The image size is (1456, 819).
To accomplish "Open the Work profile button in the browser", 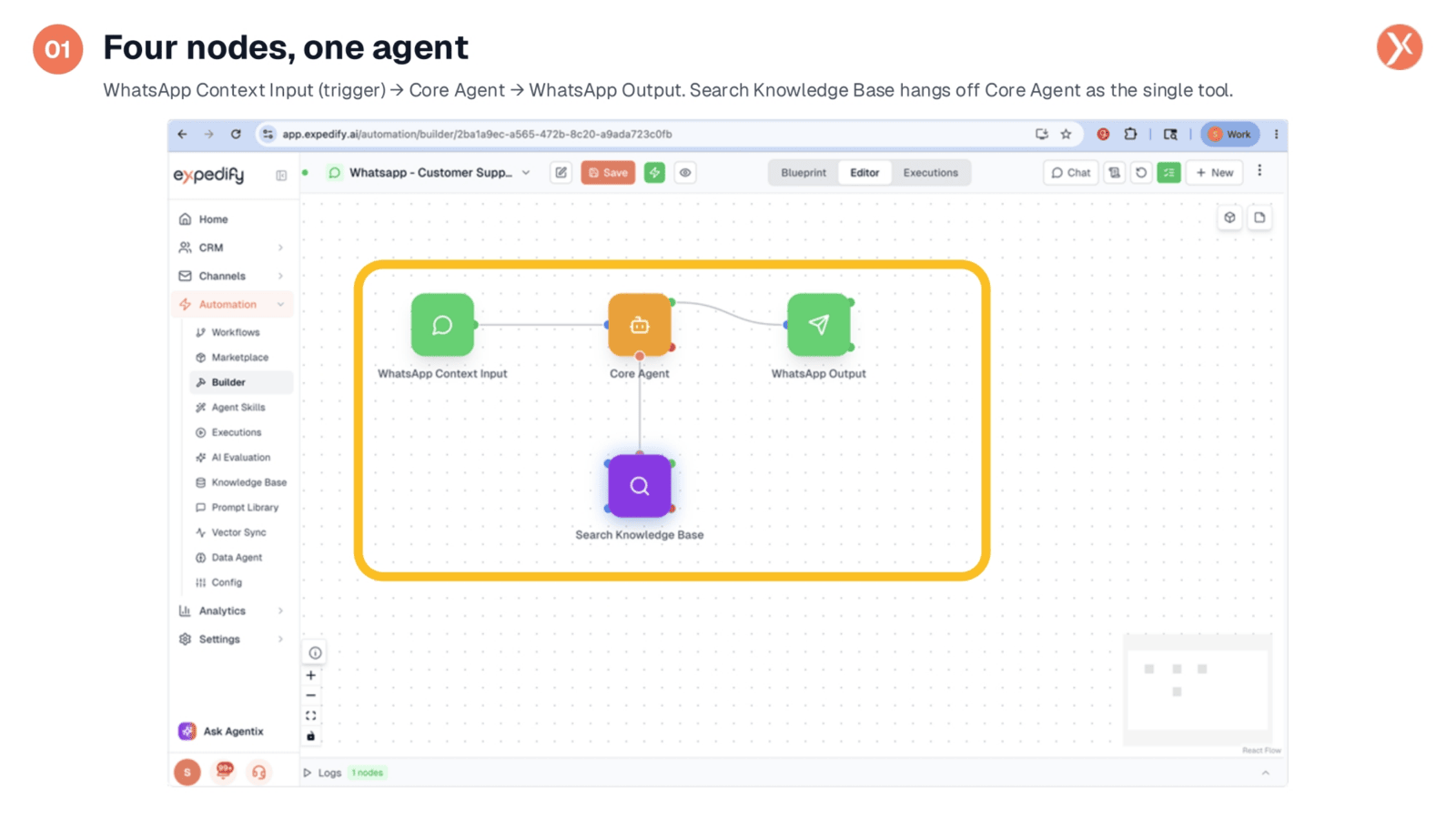I will tap(1230, 134).
